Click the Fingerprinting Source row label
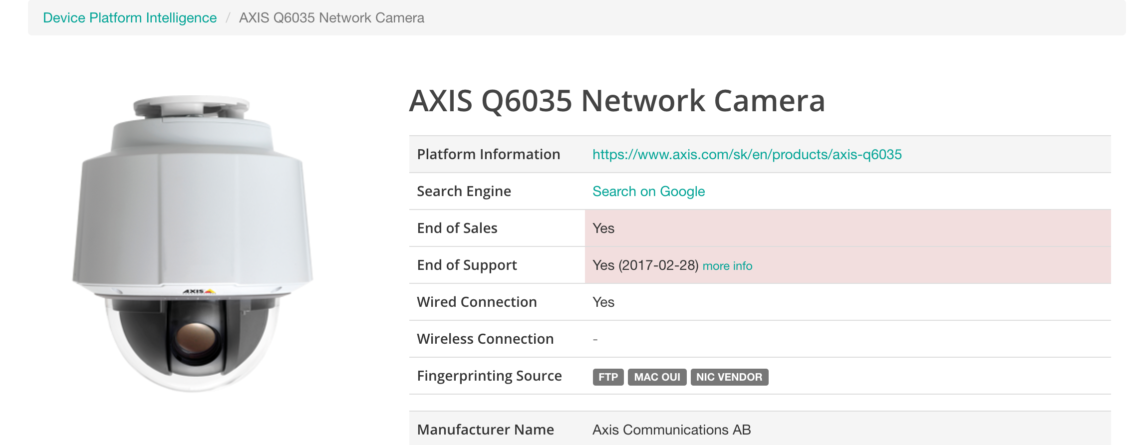Image resolution: width=1140 pixels, height=445 pixels. 489,376
